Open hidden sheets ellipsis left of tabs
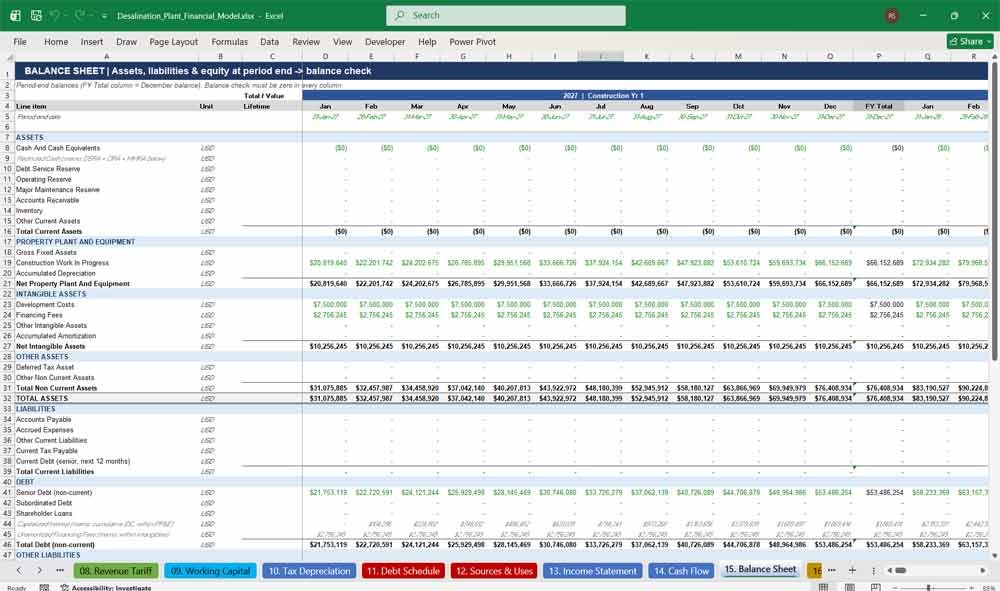 pyautogui.click(x=60, y=571)
